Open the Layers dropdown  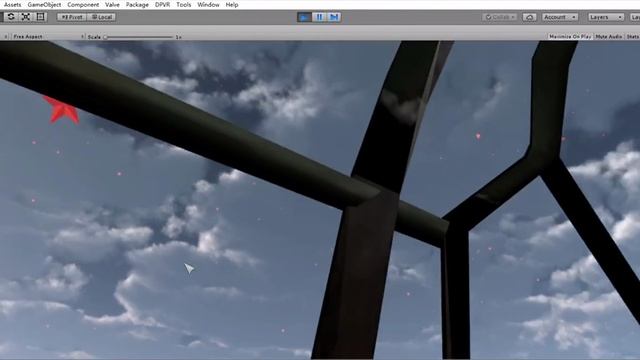point(606,17)
